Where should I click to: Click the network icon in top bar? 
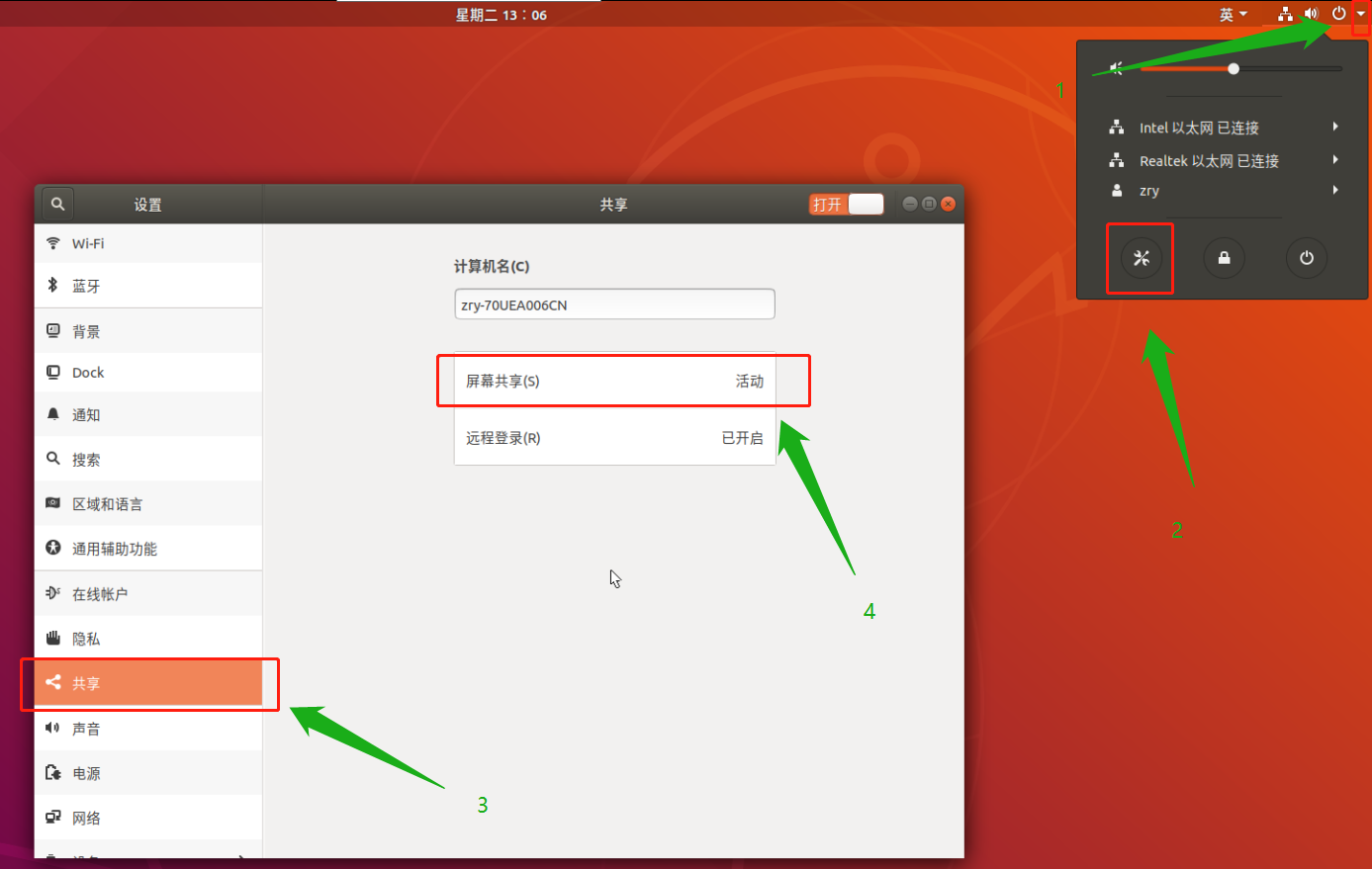(1284, 14)
